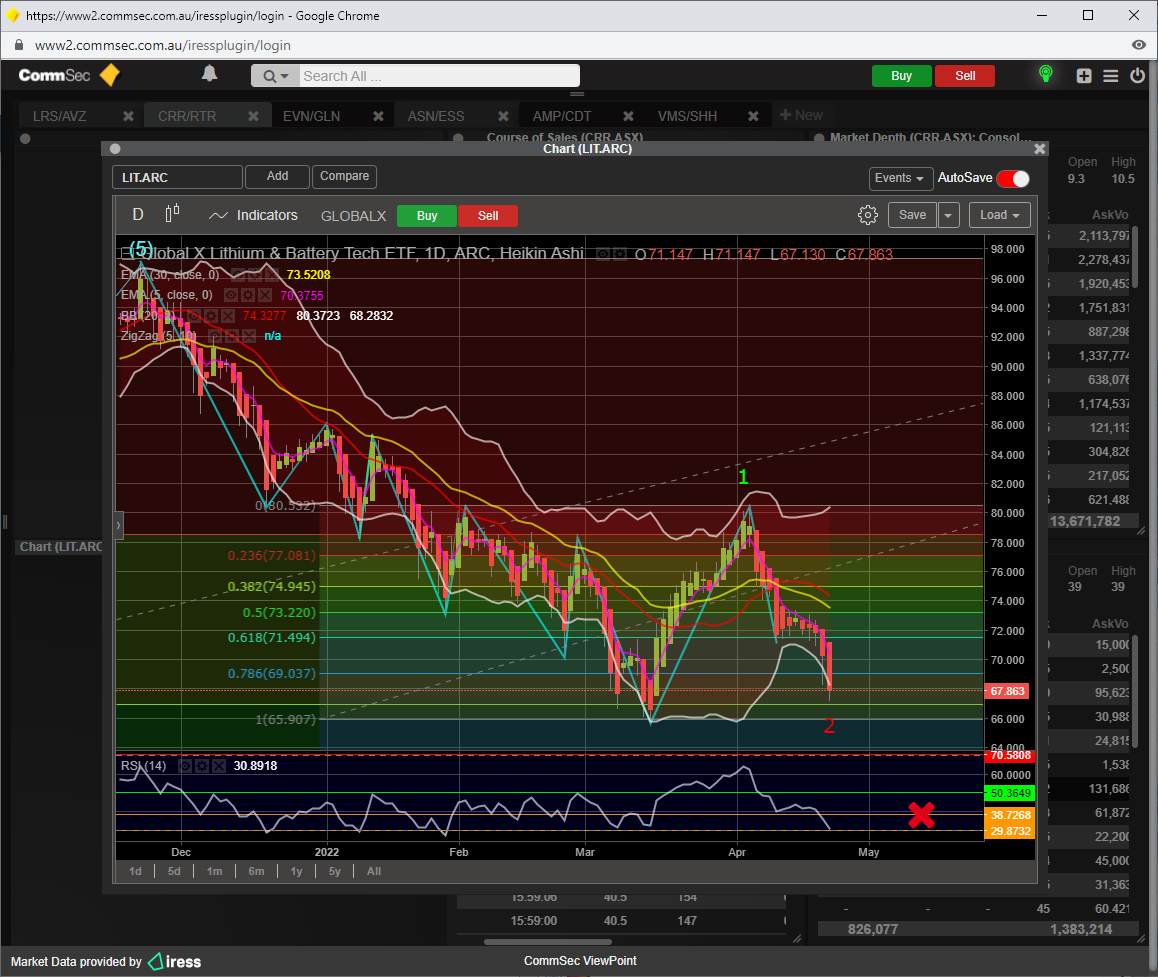The width and height of the screenshot is (1158, 977).
Task: Expand the Events dropdown
Action: [900, 178]
